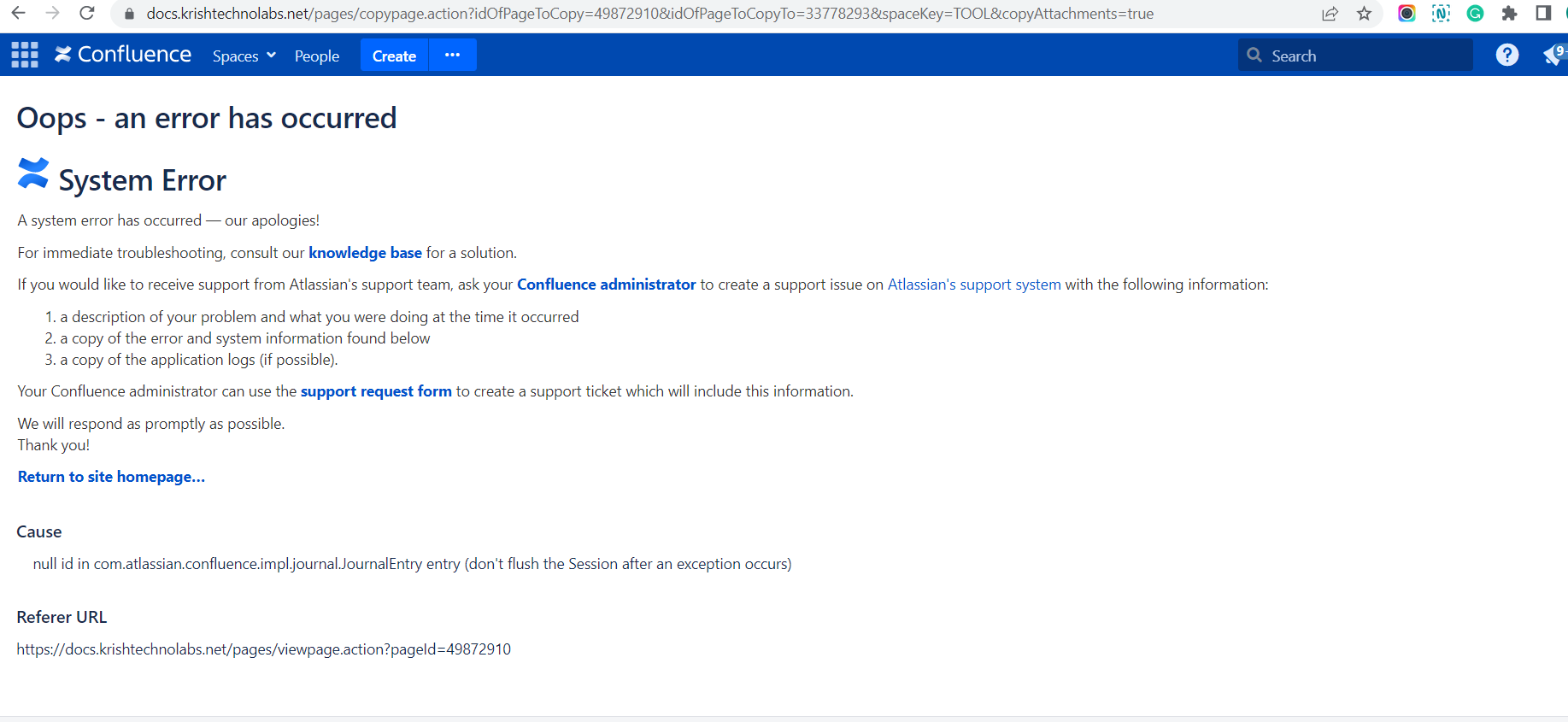Viewport: 1568px width, 722px height.
Task: Open the app switcher grid icon
Action: pyautogui.click(x=25, y=55)
